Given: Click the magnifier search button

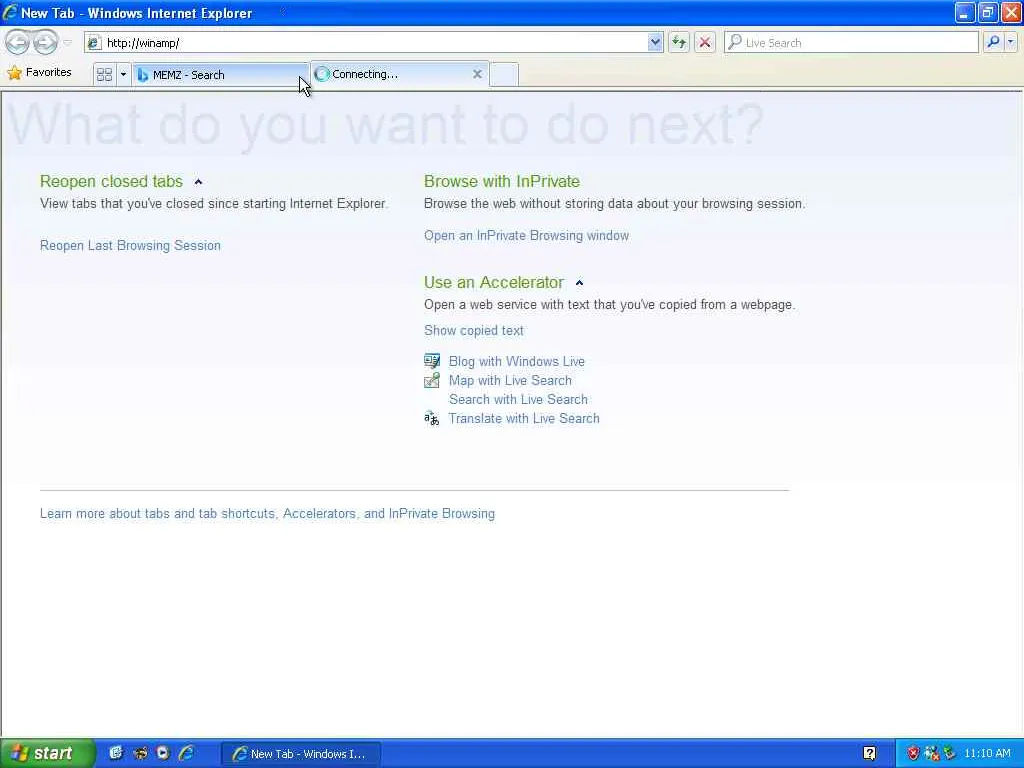Looking at the screenshot, I should click(x=993, y=42).
